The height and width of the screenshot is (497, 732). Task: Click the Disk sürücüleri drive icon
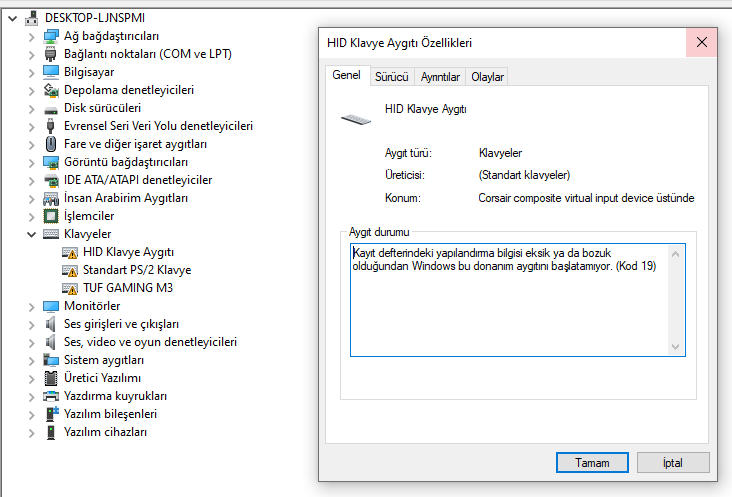tap(52, 108)
